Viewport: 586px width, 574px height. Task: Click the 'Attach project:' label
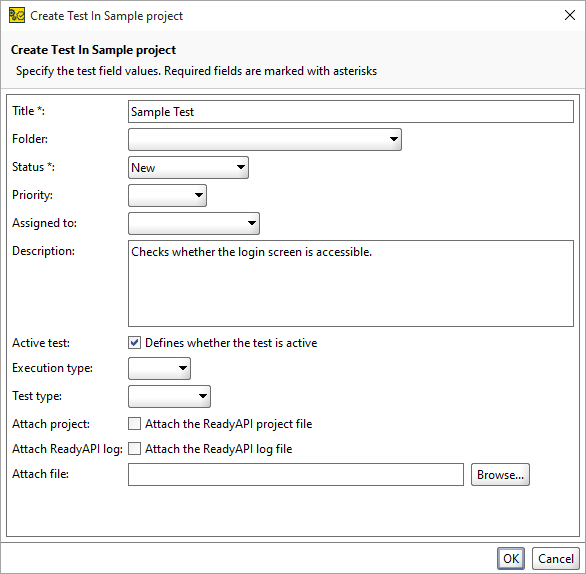point(51,424)
